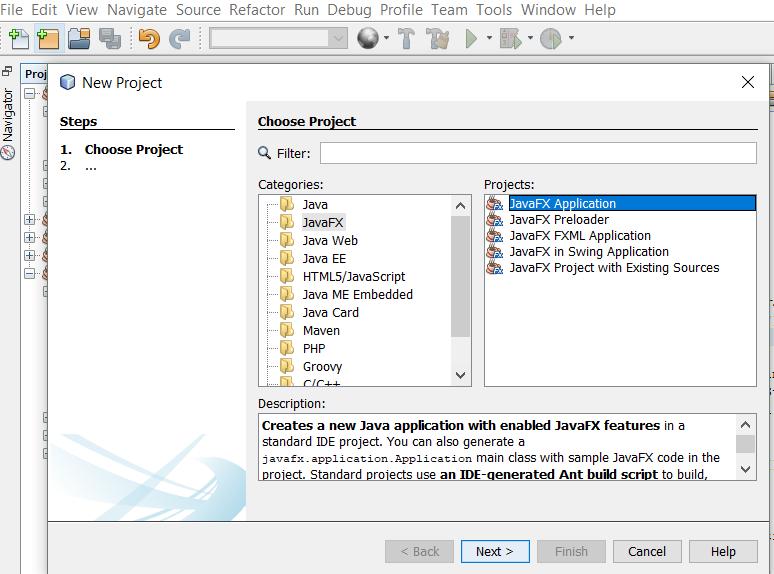The image size is (774, 574).
Task: Click the disabled Back button
Action: point(419,551)
